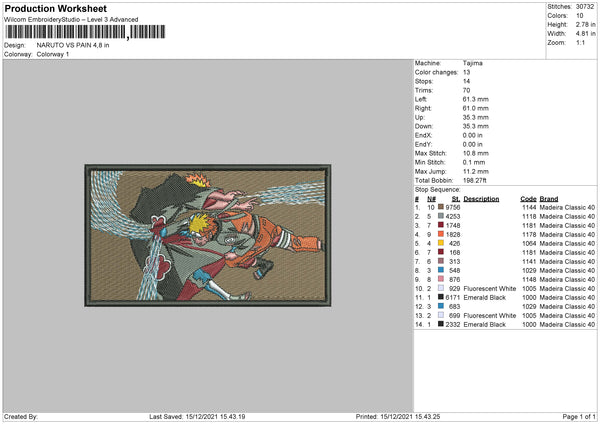Click the Left value '61.3 mm'
This screenshot has width=600, height=424.
click(x=476, y=99)
